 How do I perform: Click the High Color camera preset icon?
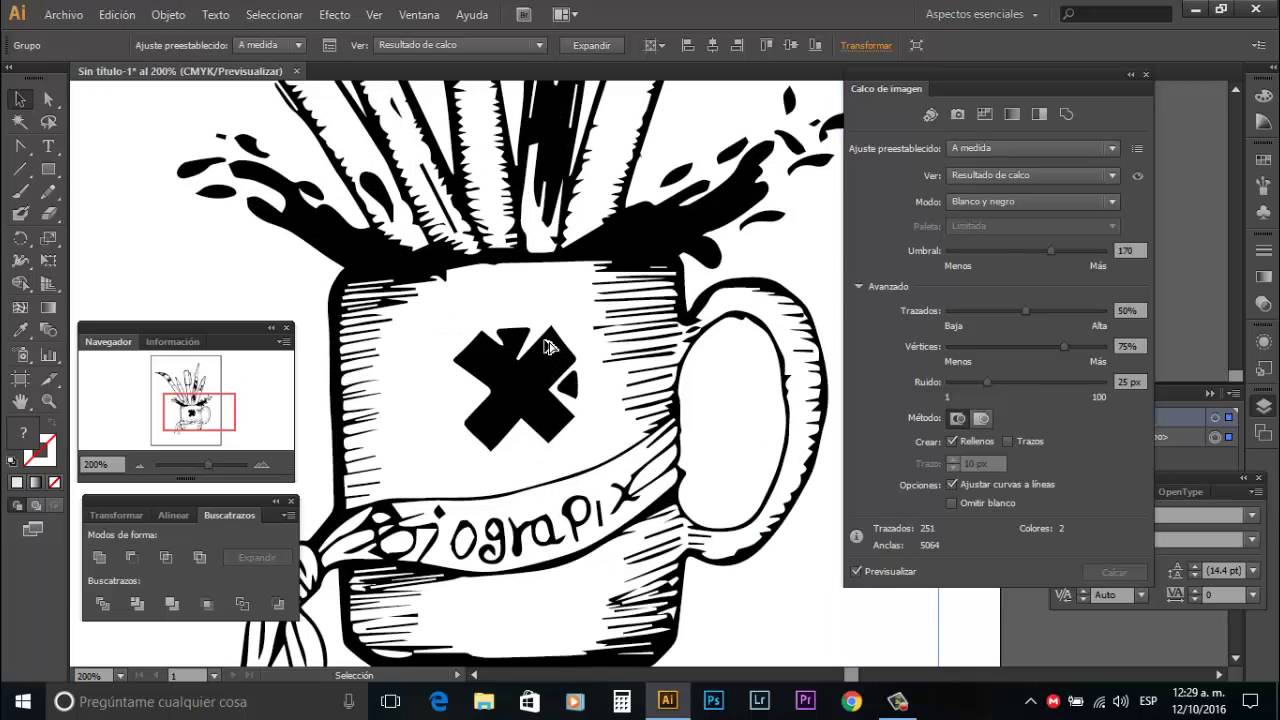pos(957,115)
